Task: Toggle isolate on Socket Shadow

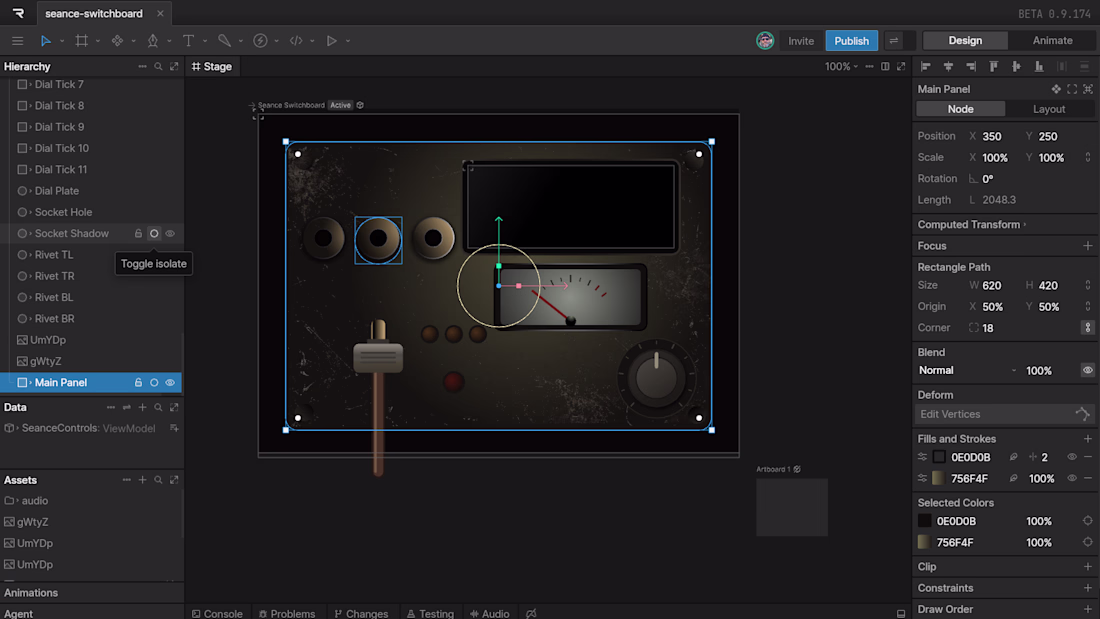Action: pyautogui.click(x=154, y=234)
